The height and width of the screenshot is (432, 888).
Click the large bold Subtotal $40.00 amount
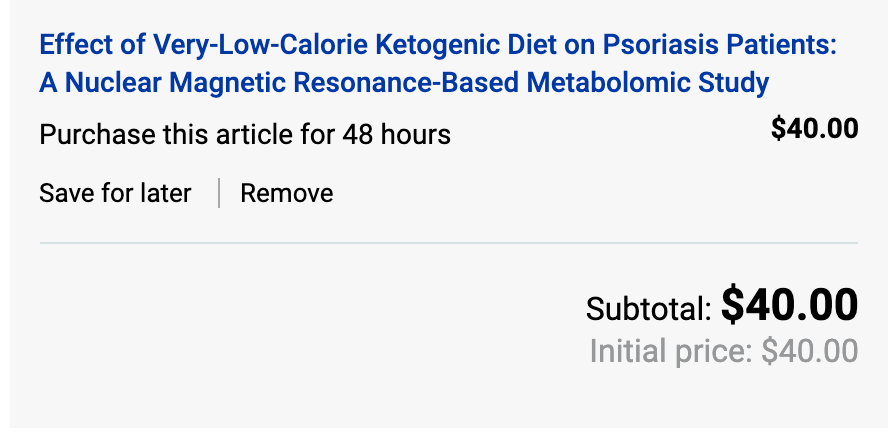(x=789, y=305)
